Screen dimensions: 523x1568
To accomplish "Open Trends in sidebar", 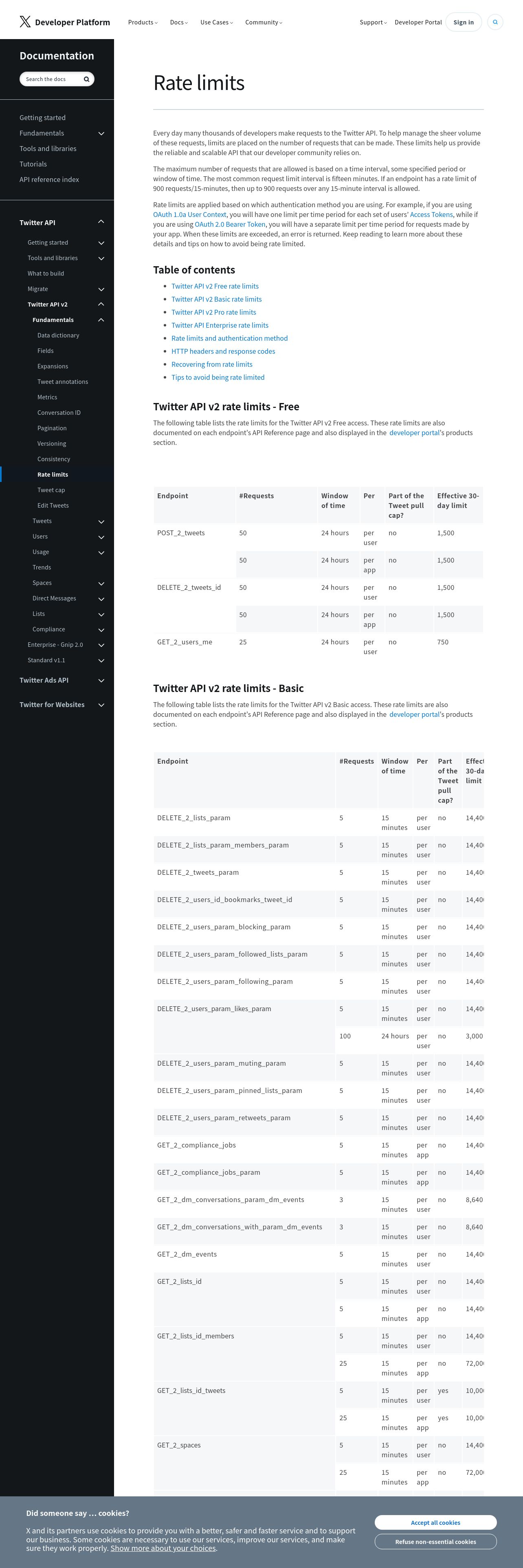I will [x=42, y=567].
